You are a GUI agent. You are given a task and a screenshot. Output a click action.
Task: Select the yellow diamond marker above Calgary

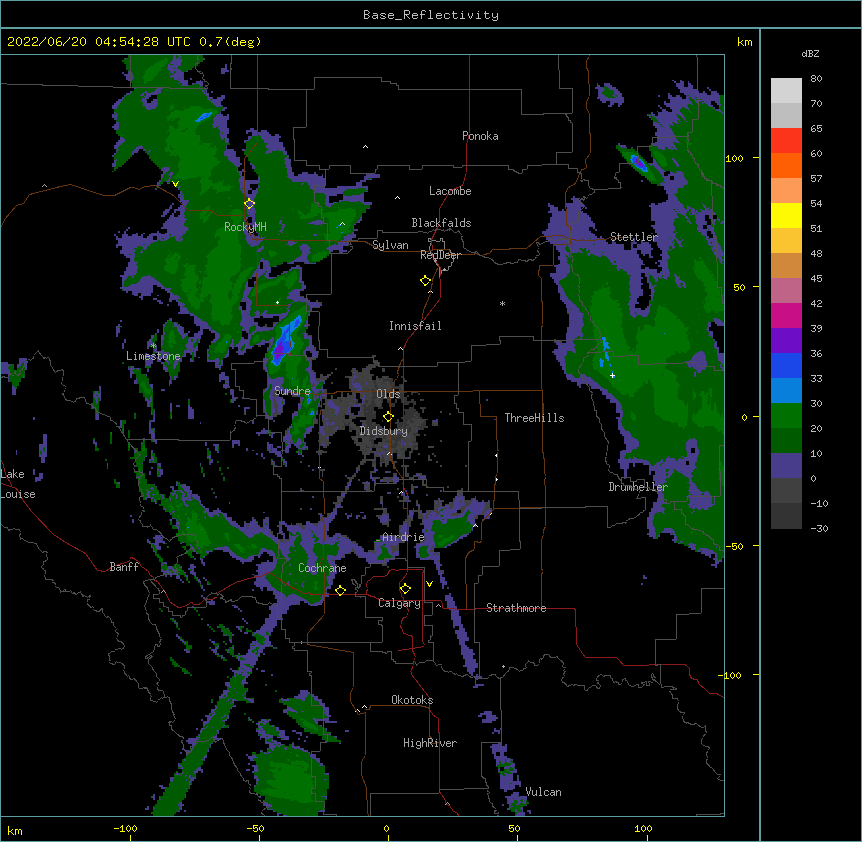tap(405, 589)
